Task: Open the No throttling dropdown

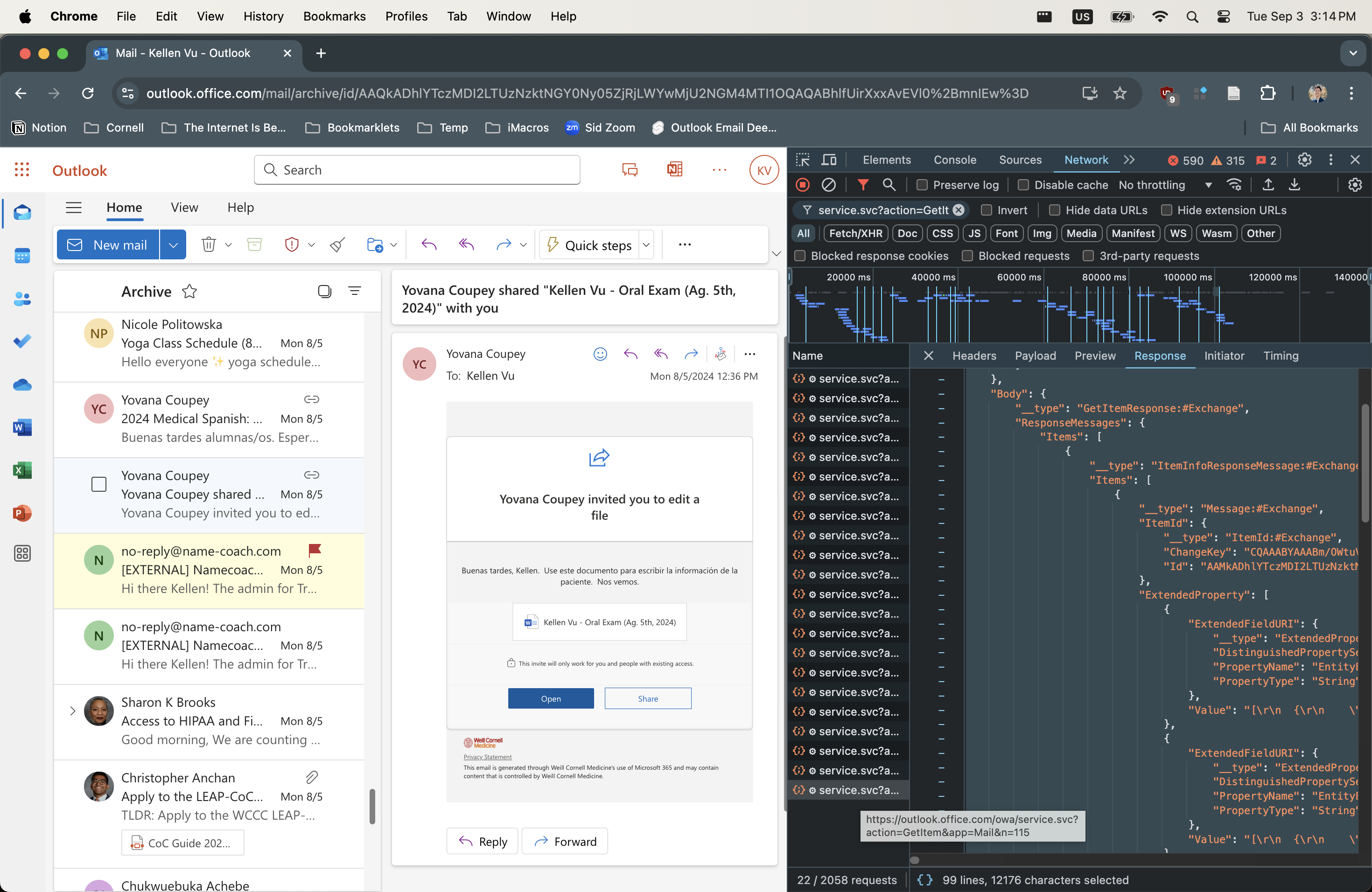Action: (x=1165, y=185)
